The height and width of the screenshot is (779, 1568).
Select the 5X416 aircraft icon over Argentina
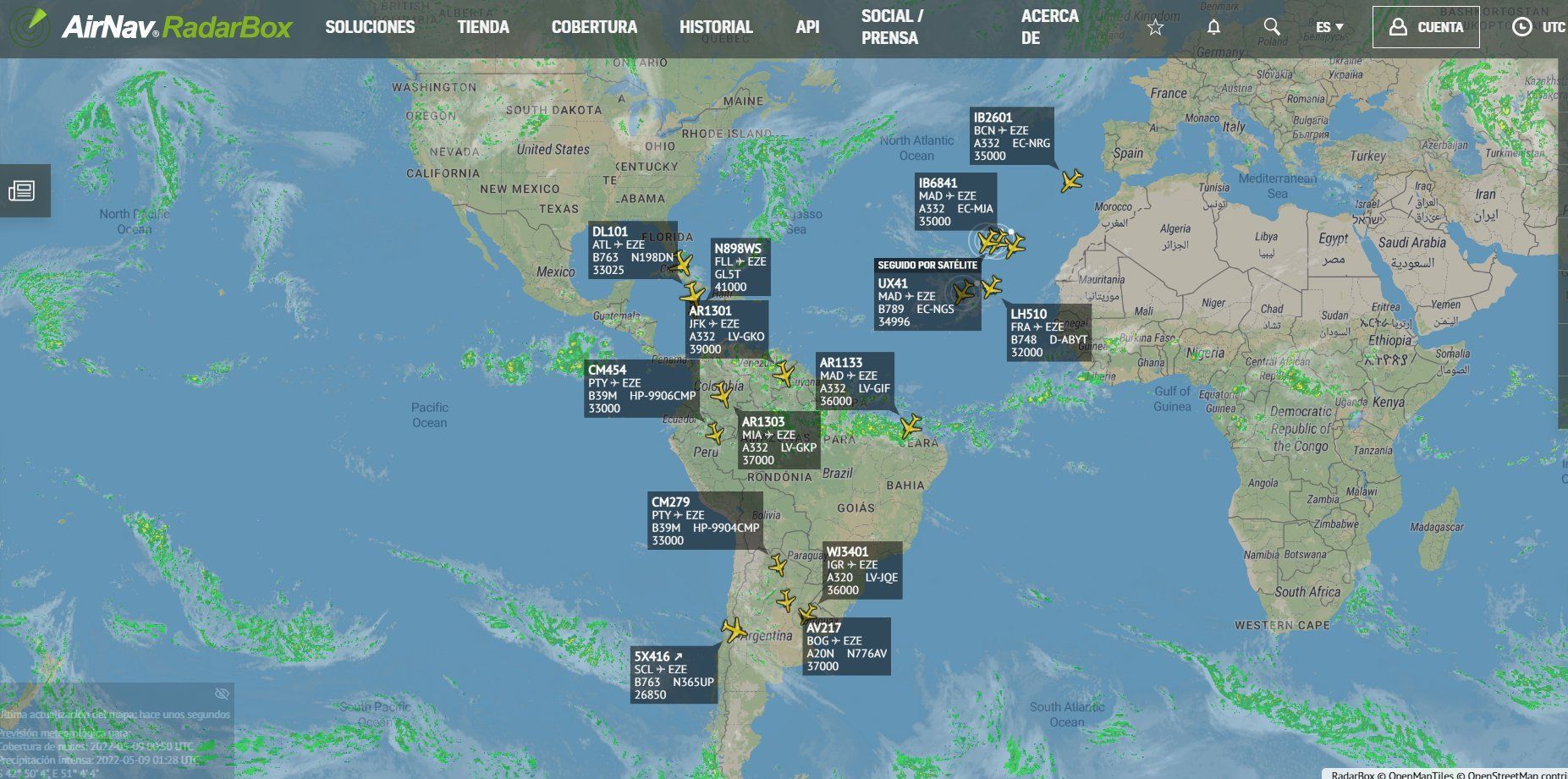(x=734, y=629)
